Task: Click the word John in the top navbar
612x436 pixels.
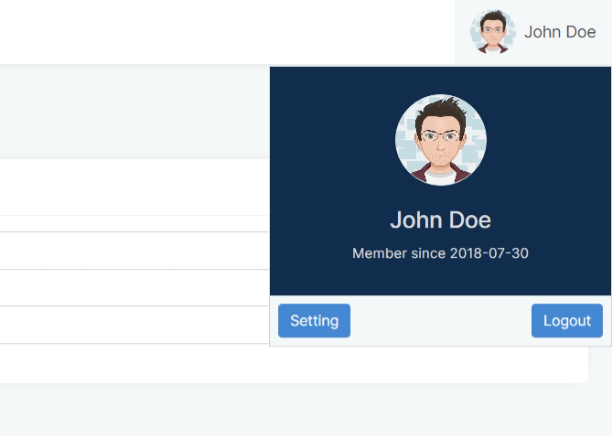Action: pyautogui.click(x=543, y=32)
